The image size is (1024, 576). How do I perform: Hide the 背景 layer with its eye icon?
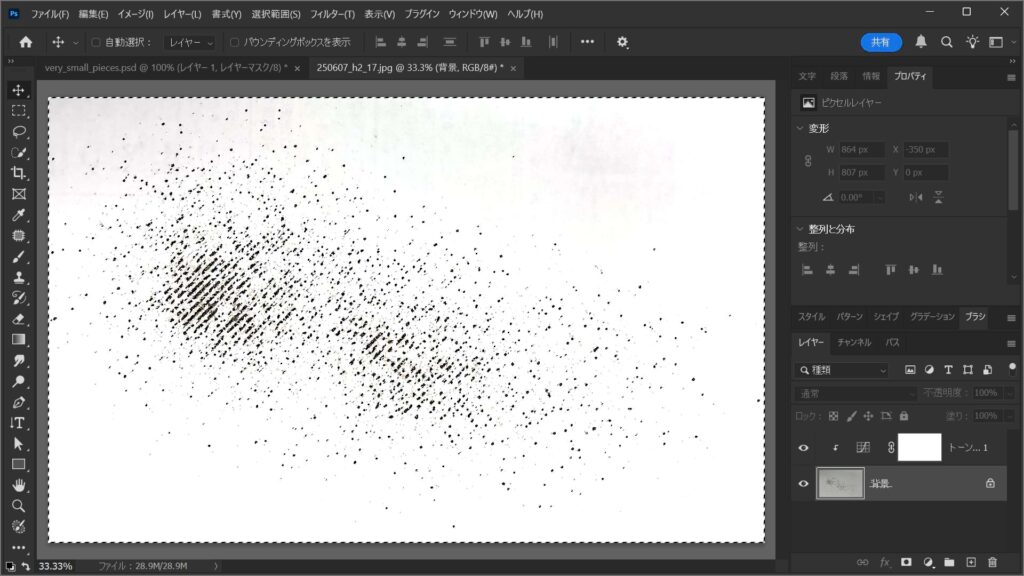803,483
